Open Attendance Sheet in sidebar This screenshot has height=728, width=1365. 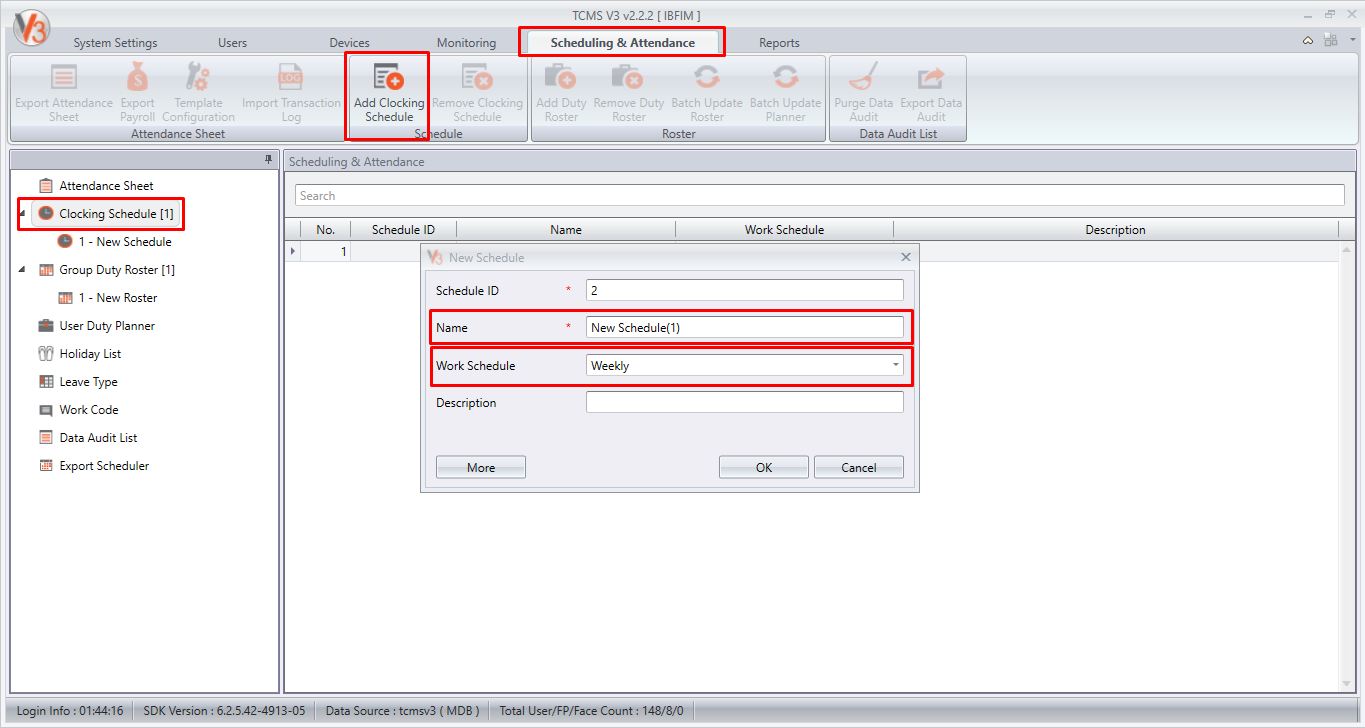[x=106, y=186]
